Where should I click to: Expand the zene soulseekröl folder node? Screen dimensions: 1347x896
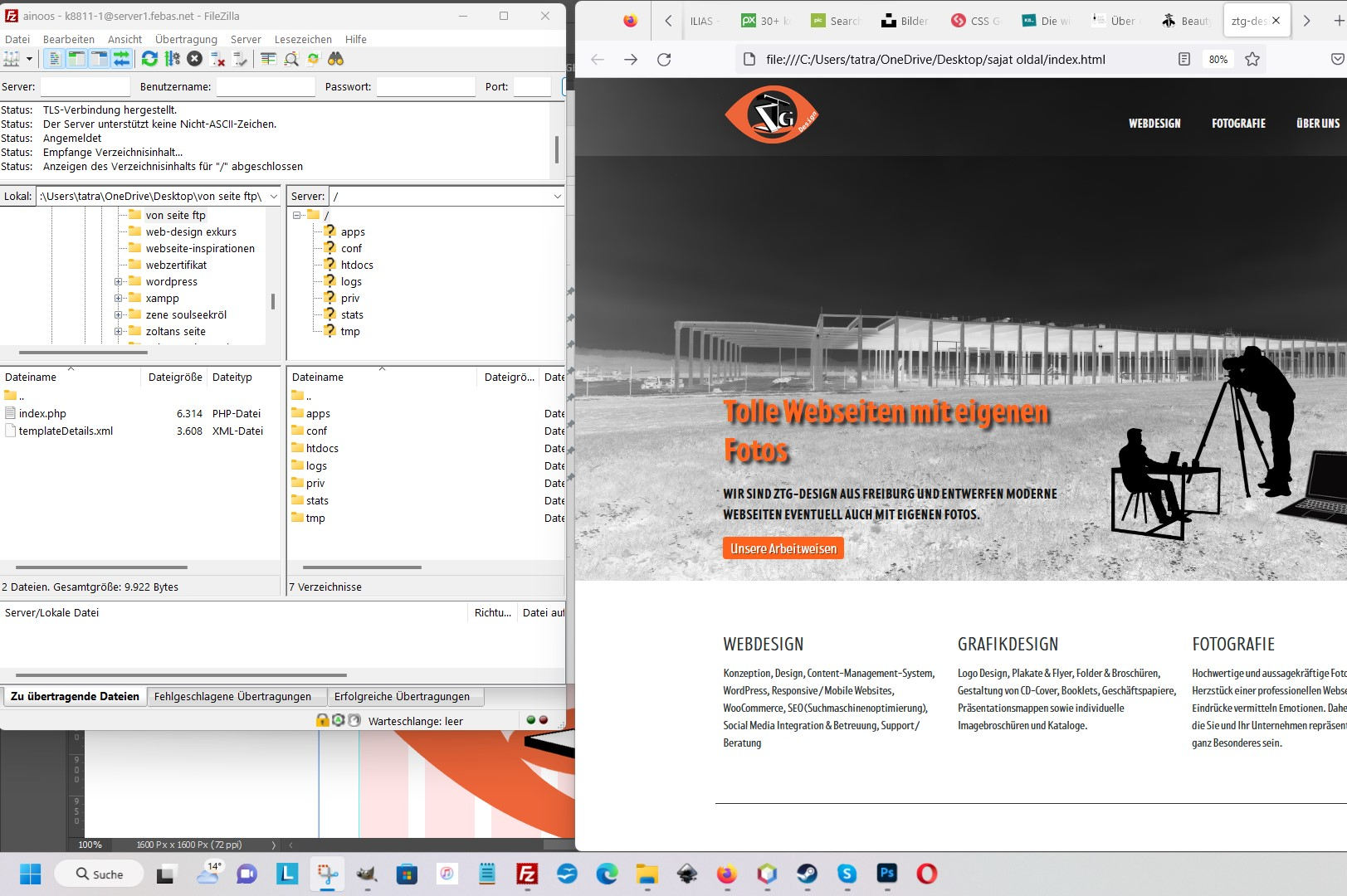point(118,314)
